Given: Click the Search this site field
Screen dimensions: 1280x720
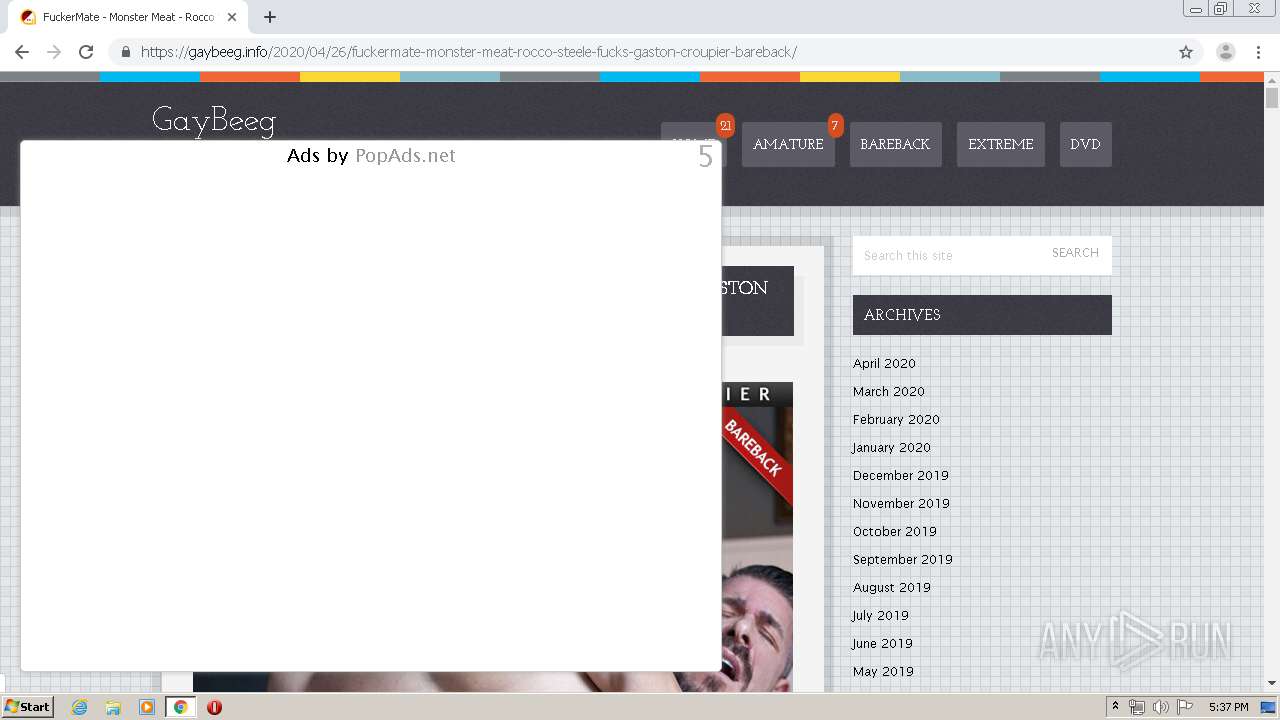Looking at the screenshot, I should click(x=945, y=255).
